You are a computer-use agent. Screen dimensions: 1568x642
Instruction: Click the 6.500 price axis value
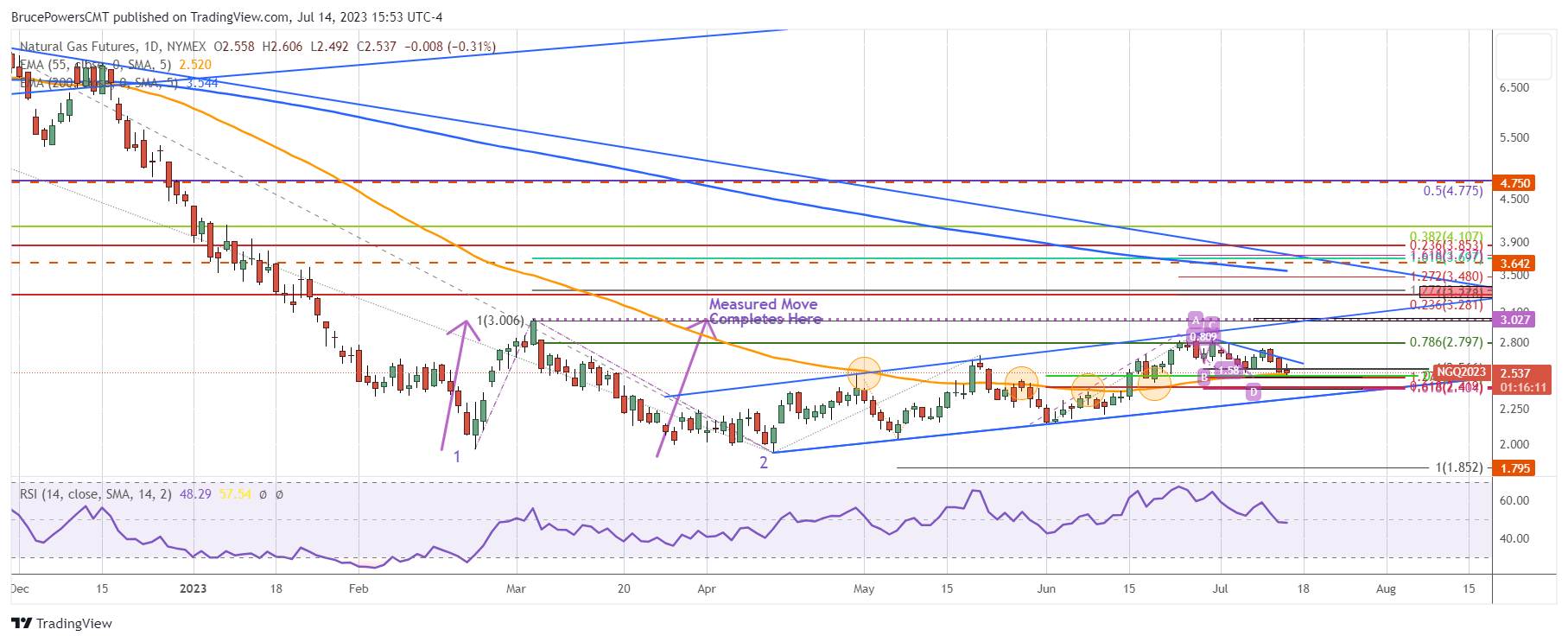point(1514,88)
